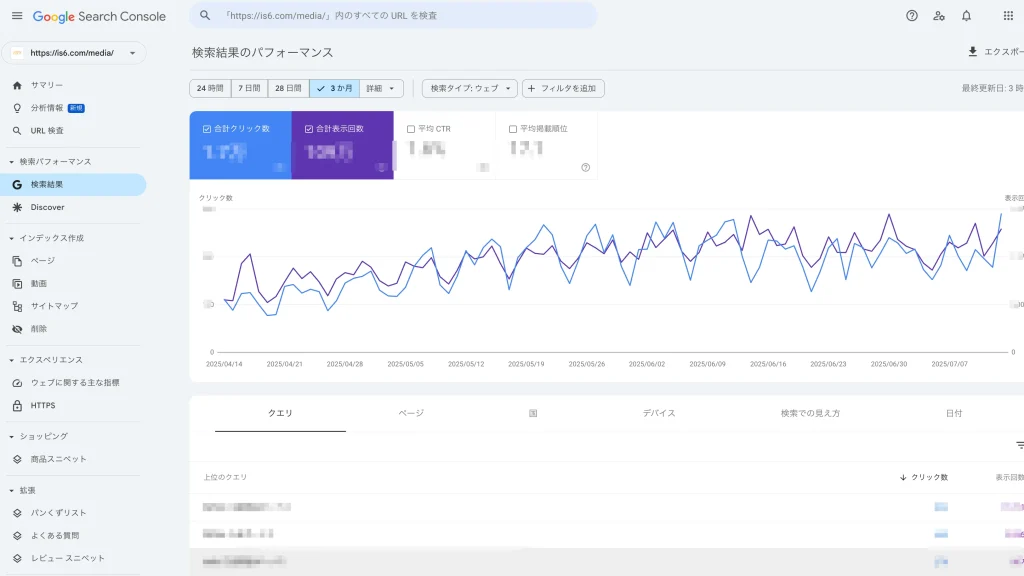This screenshot has height=576, width=1024.
Task: Click the home icon beside サマリー
Action: point(17,85)
